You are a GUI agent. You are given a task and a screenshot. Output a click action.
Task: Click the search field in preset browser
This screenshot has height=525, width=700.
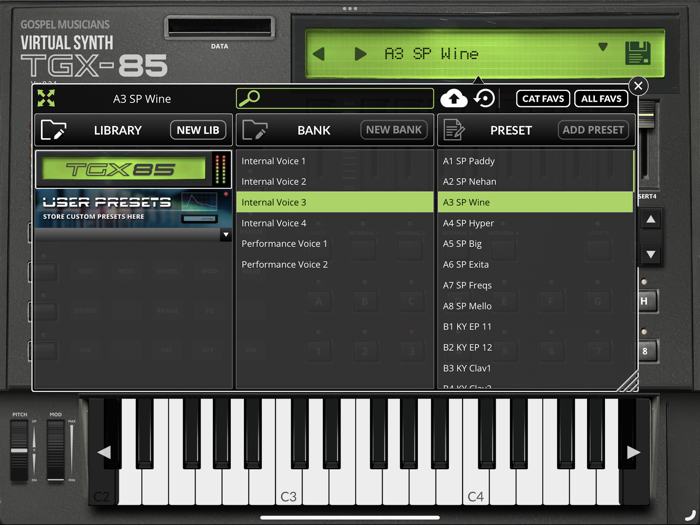tap(335, 98)
